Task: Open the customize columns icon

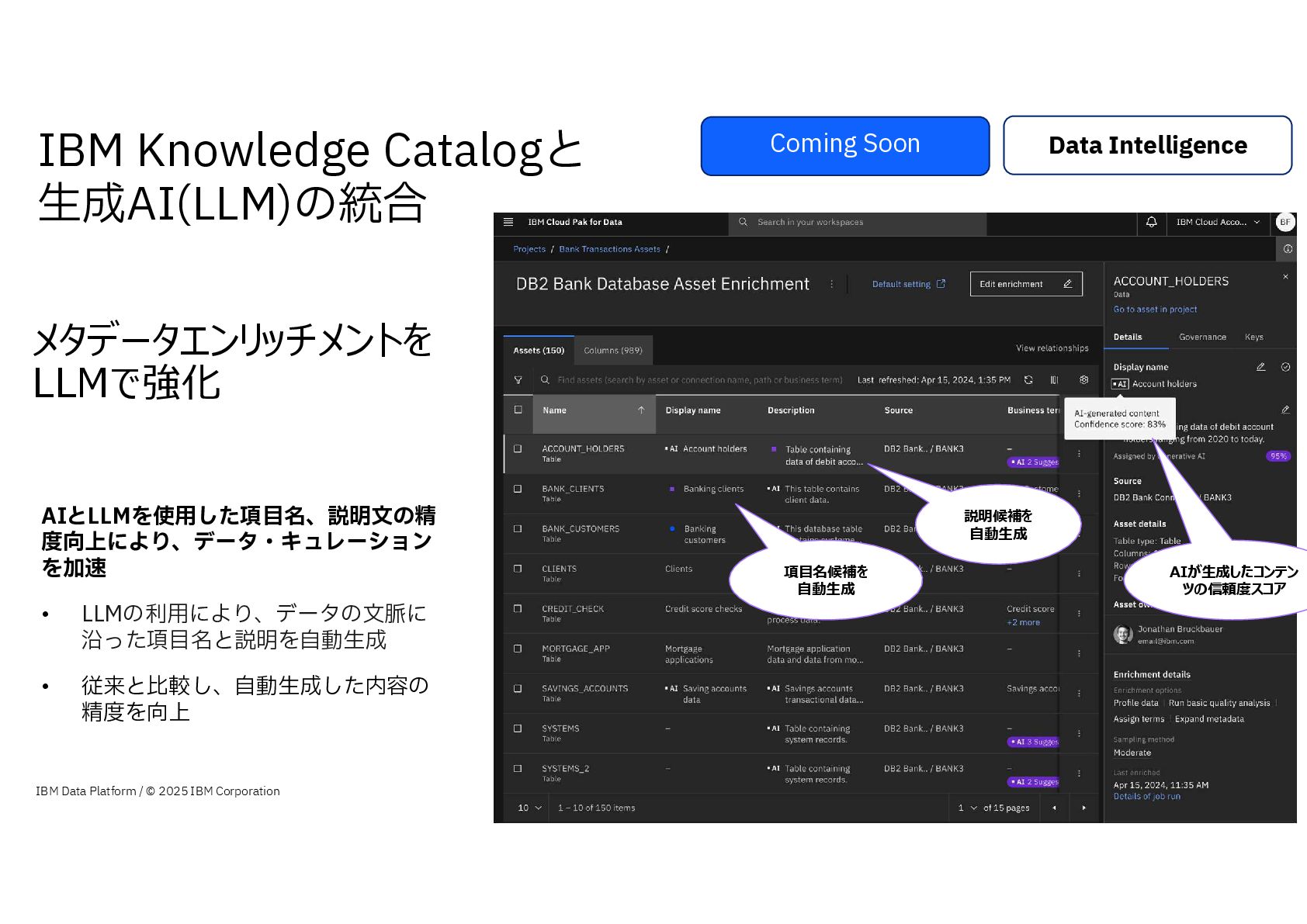Action: click(x=1054, y=380)
